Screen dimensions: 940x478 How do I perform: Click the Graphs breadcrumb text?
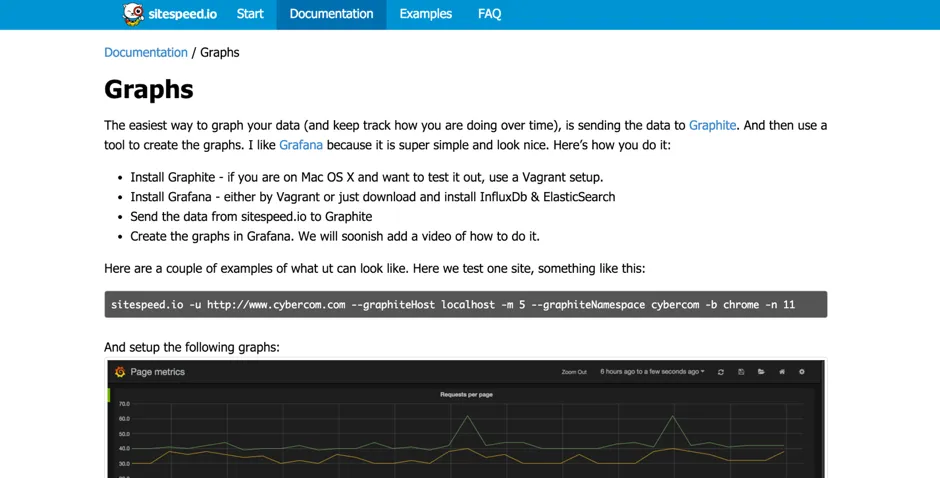[x=219, y=52]
